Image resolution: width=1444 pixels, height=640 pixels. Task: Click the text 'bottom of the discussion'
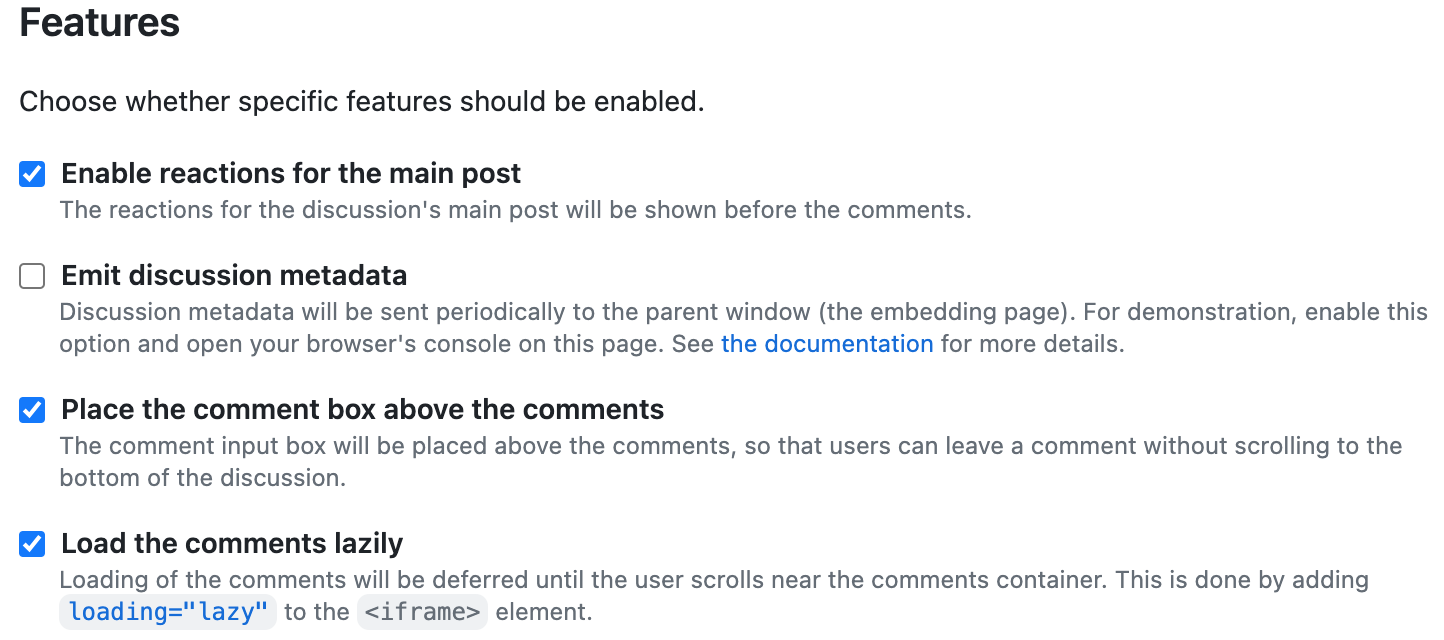[202, 478]
